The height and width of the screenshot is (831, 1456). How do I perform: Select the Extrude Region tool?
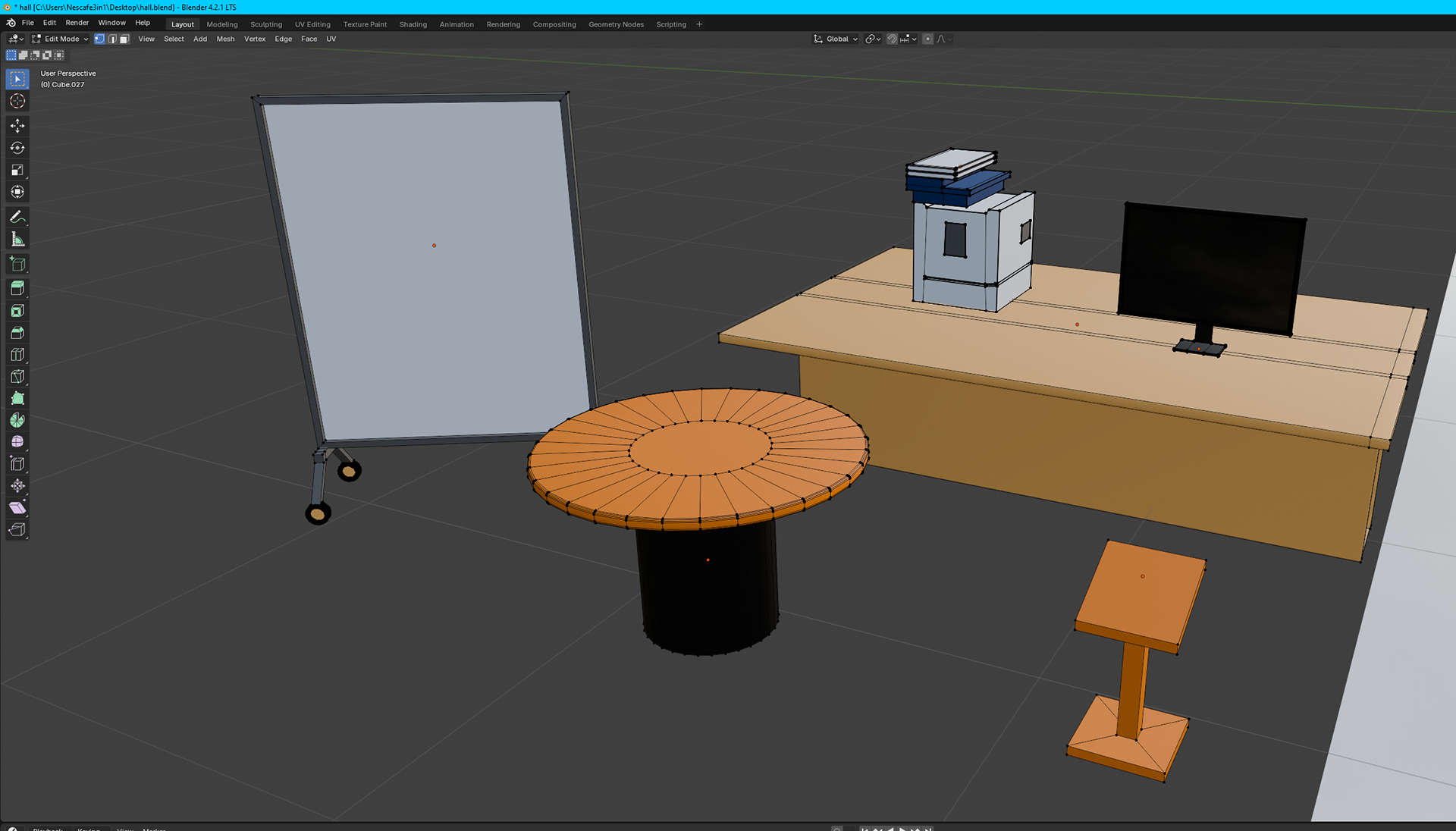(17, 288)
